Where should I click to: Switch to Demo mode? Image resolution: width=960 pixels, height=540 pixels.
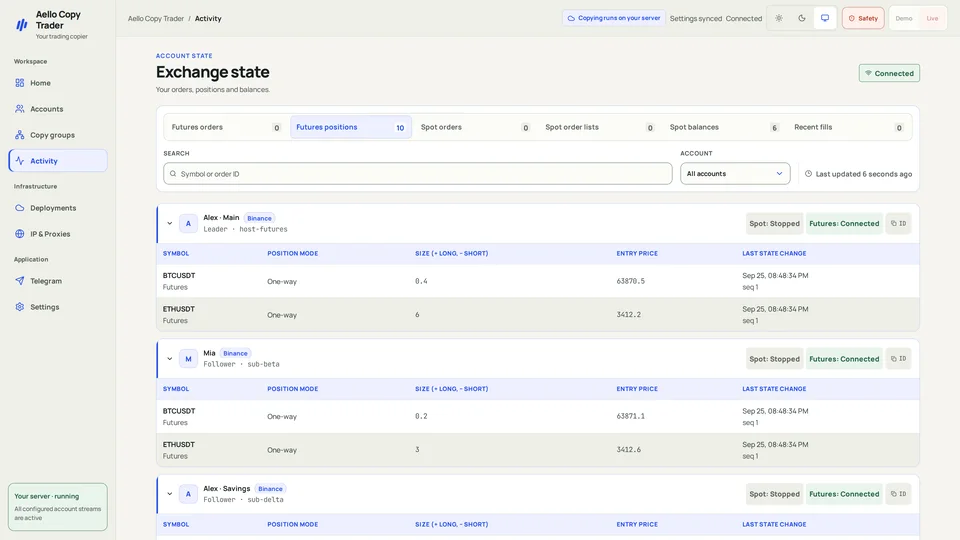pos(904,18)
